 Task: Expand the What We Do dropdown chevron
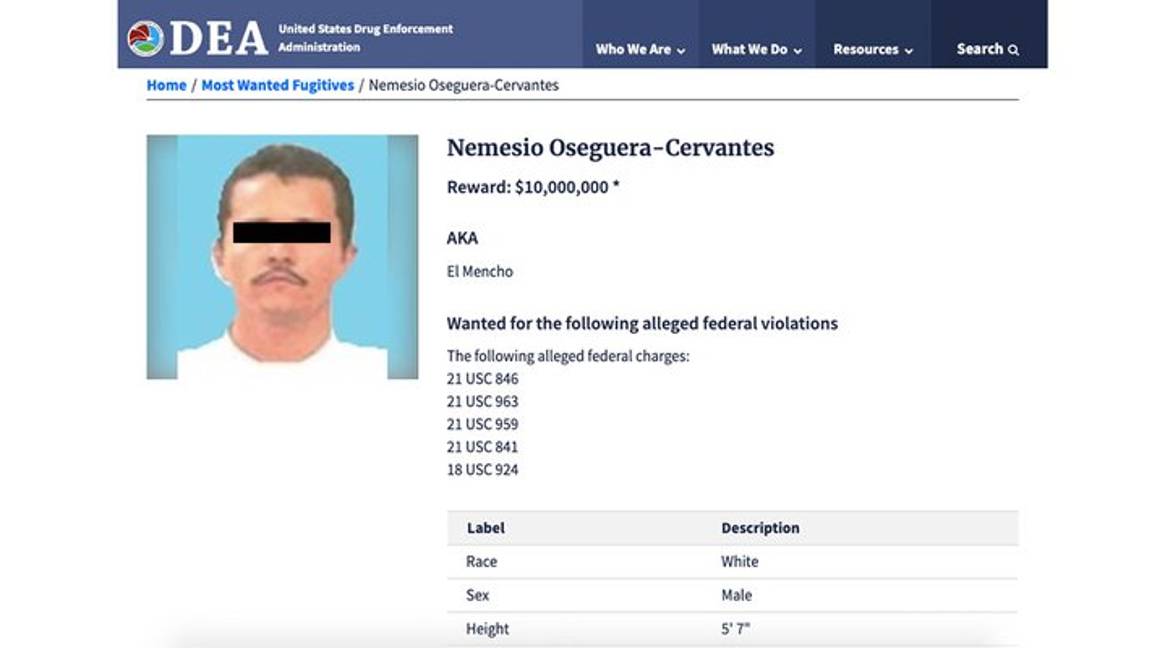[798, 48]
